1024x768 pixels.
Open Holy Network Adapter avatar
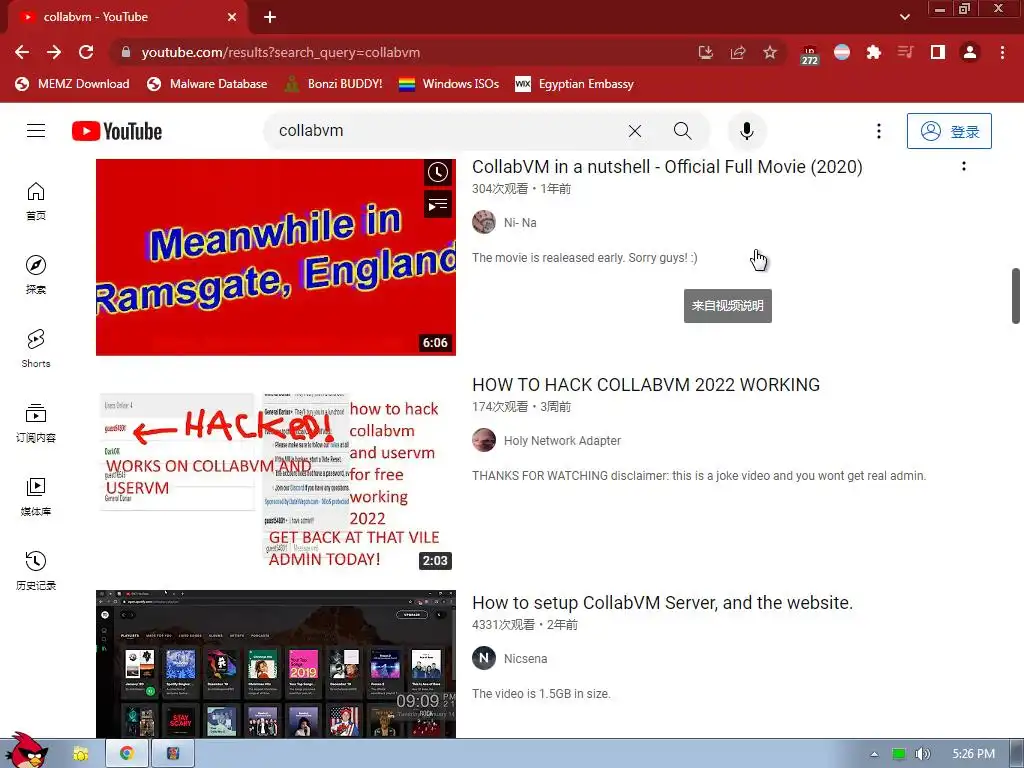[484, 440]
